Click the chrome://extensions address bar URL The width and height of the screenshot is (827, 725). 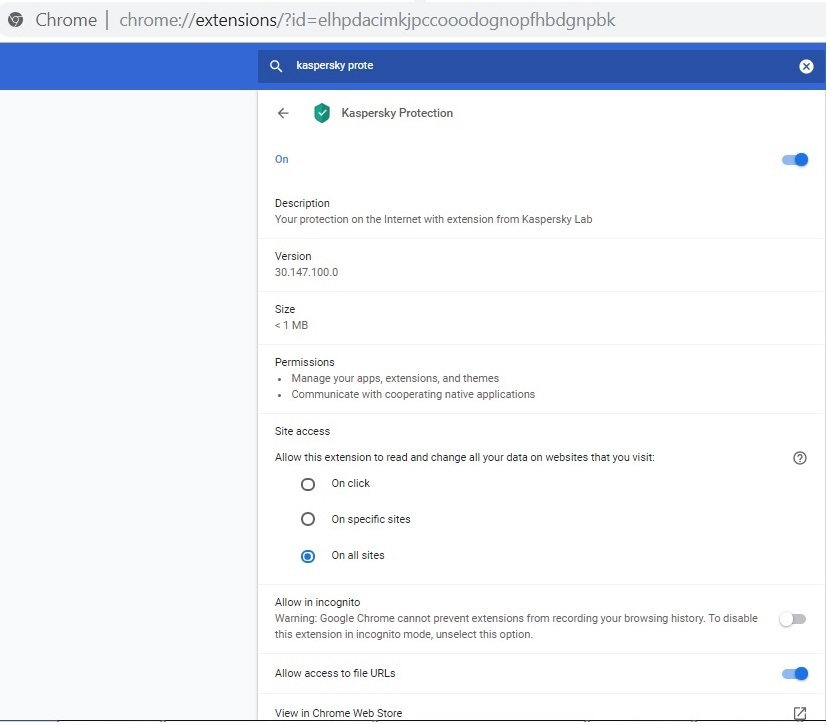click(x=367, y=20)
